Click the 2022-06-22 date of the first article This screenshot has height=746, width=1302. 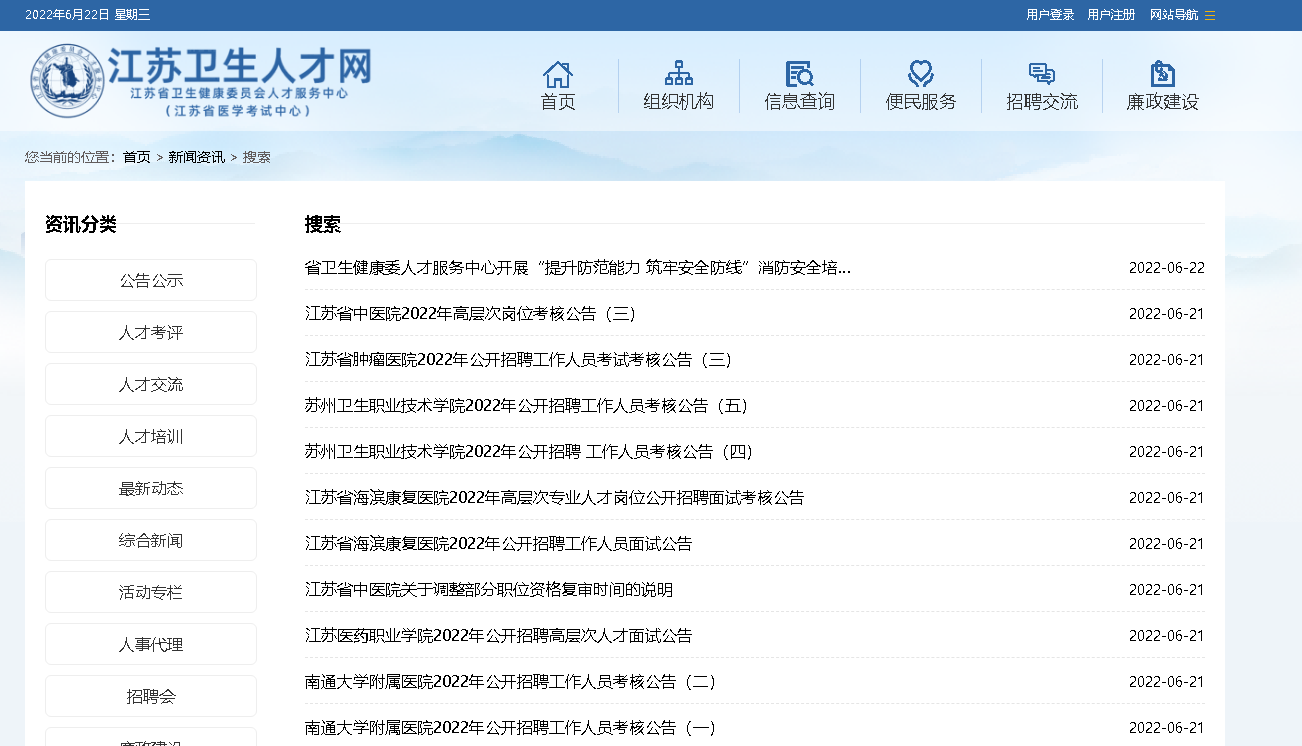[x=1166, y=268]
